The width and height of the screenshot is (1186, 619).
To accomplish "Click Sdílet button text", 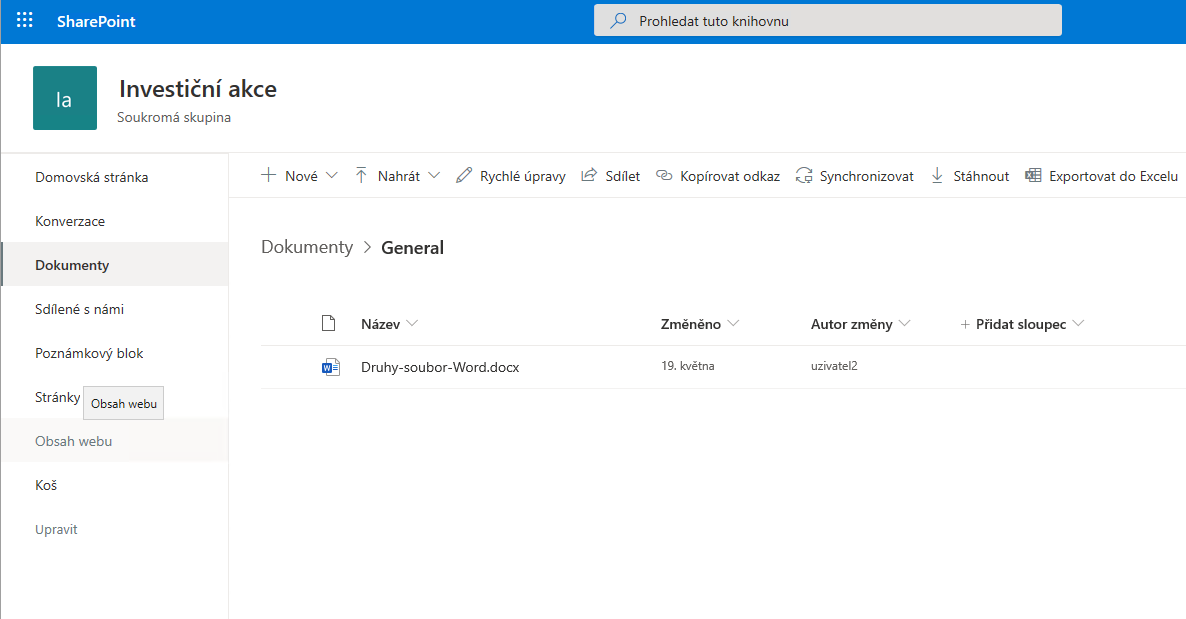I will [x=622, y=176].
